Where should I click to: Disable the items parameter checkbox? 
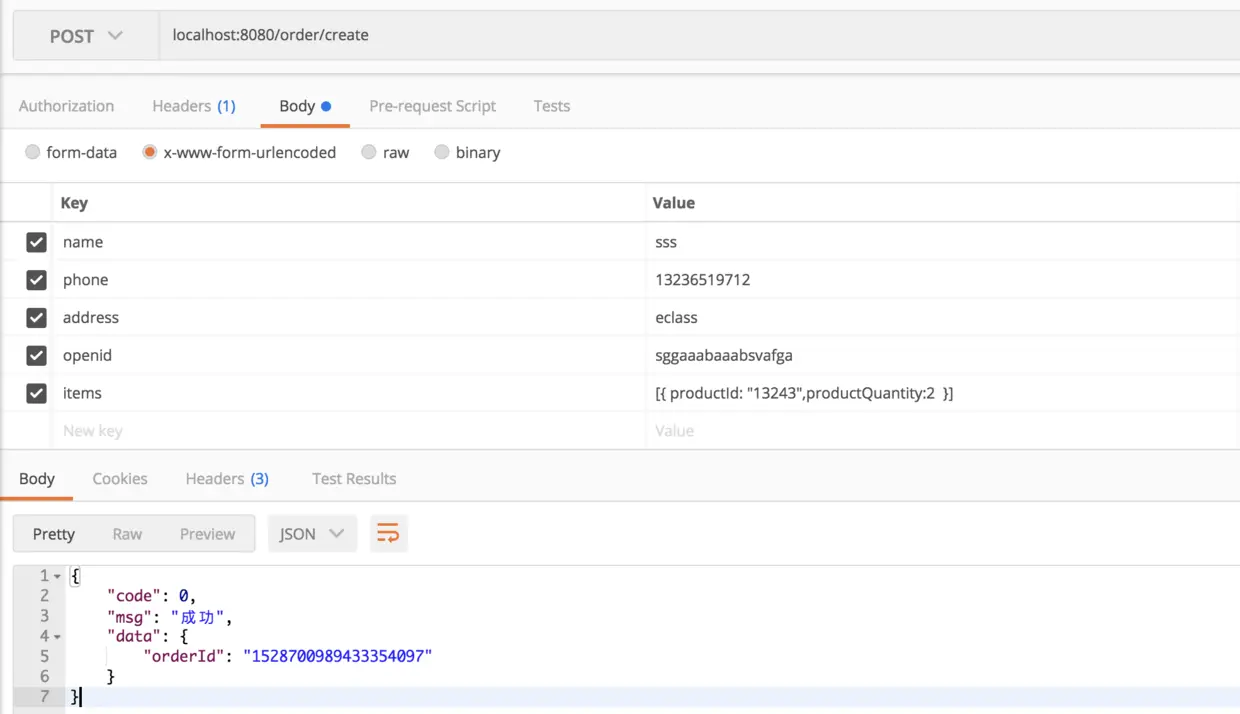pos(37,393)
